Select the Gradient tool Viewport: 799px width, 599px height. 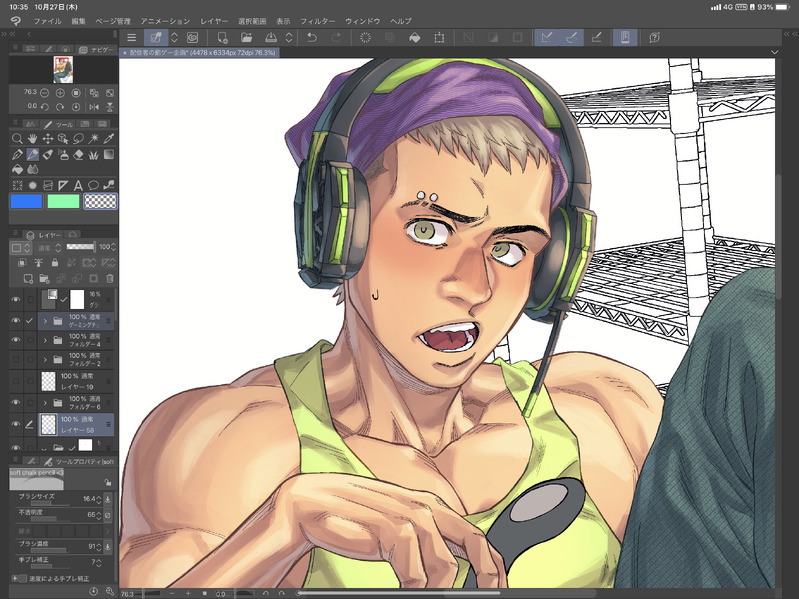[x=109, y=154]
